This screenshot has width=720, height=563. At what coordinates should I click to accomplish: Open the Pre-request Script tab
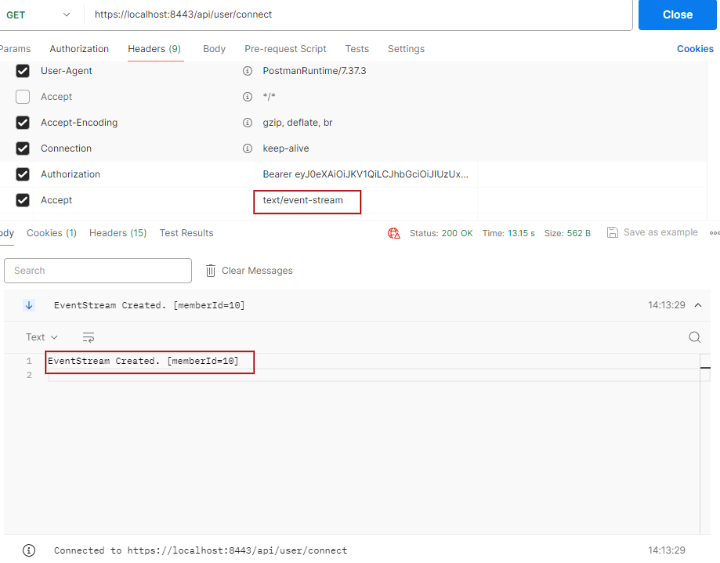[285, 49]
